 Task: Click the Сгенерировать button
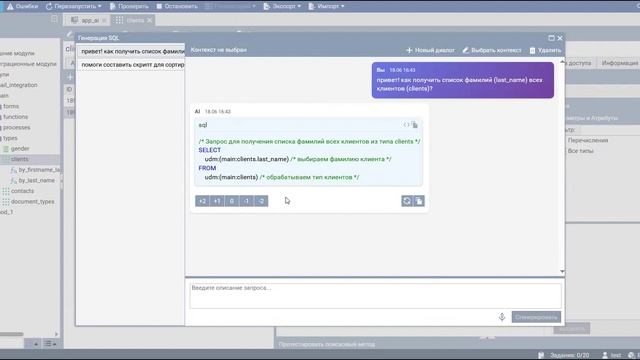536,317
